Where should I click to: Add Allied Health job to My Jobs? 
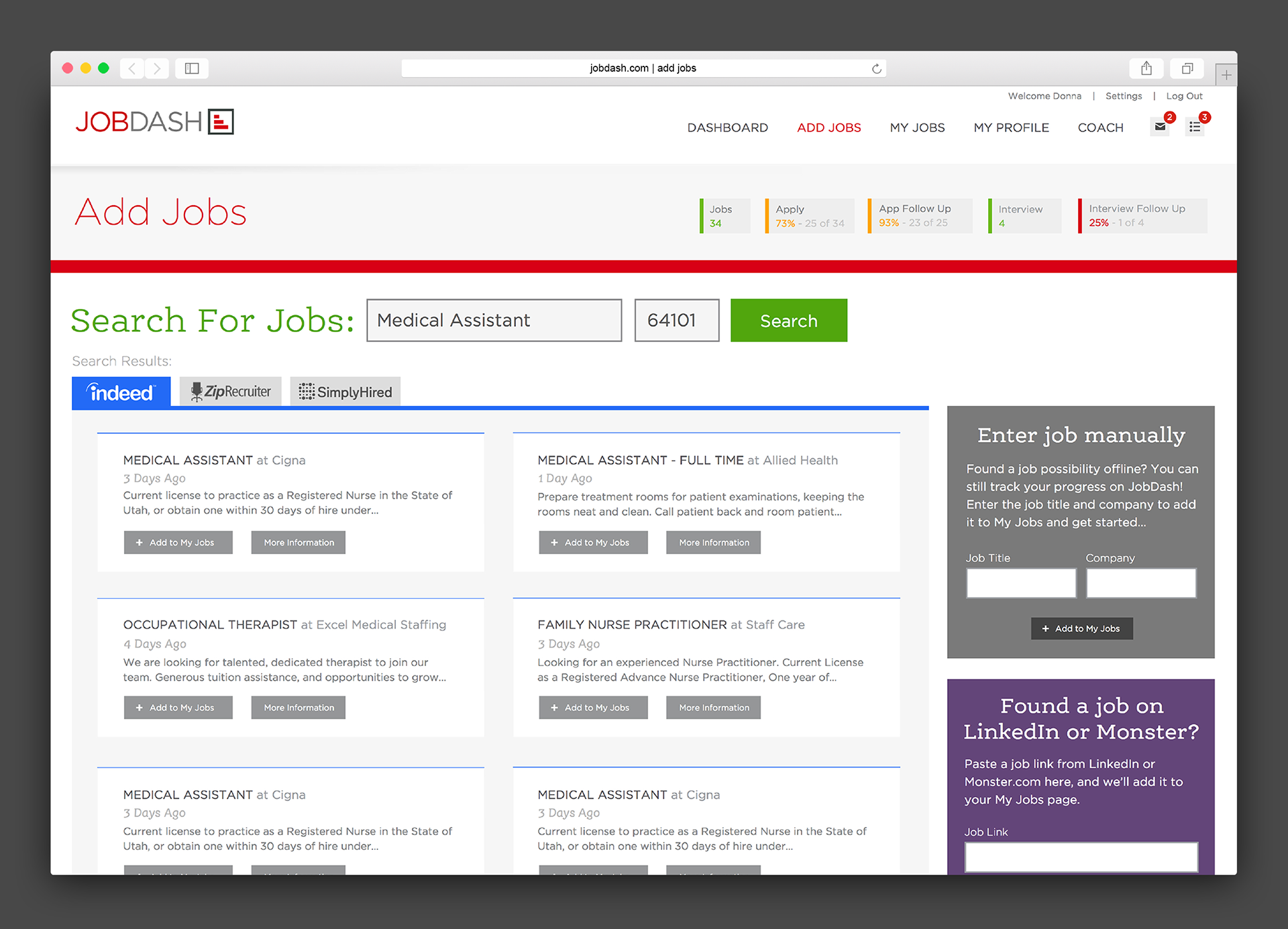pos(593,543)
